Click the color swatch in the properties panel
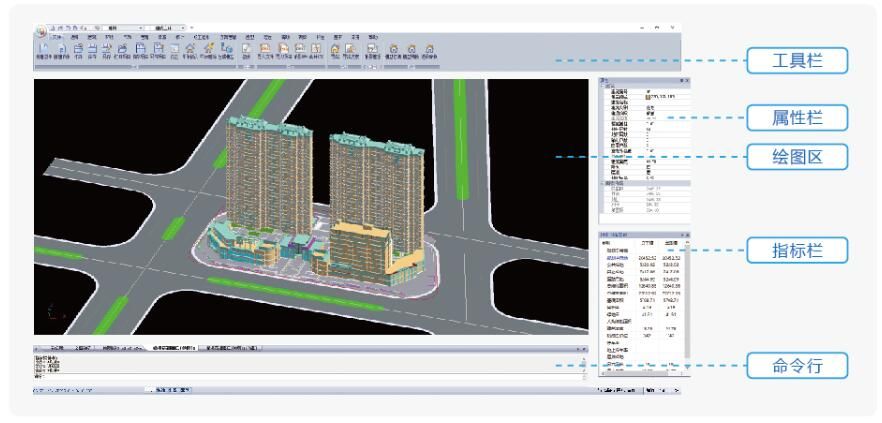882x423 pixels. [x=648, y=97]
